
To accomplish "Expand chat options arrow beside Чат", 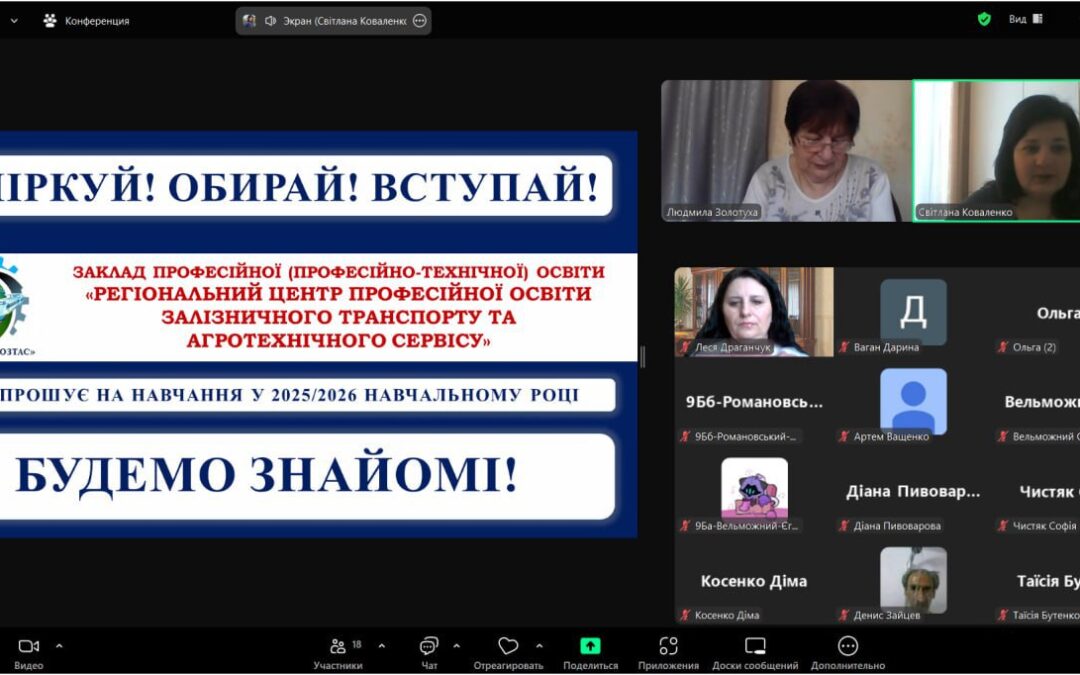I will [457, 646].
